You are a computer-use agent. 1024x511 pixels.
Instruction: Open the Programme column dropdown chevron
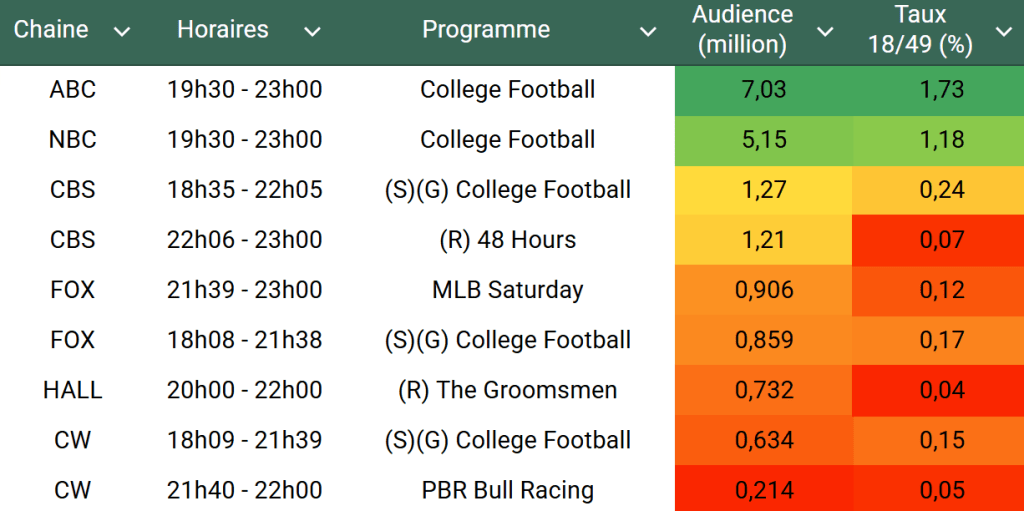(648, 32)
